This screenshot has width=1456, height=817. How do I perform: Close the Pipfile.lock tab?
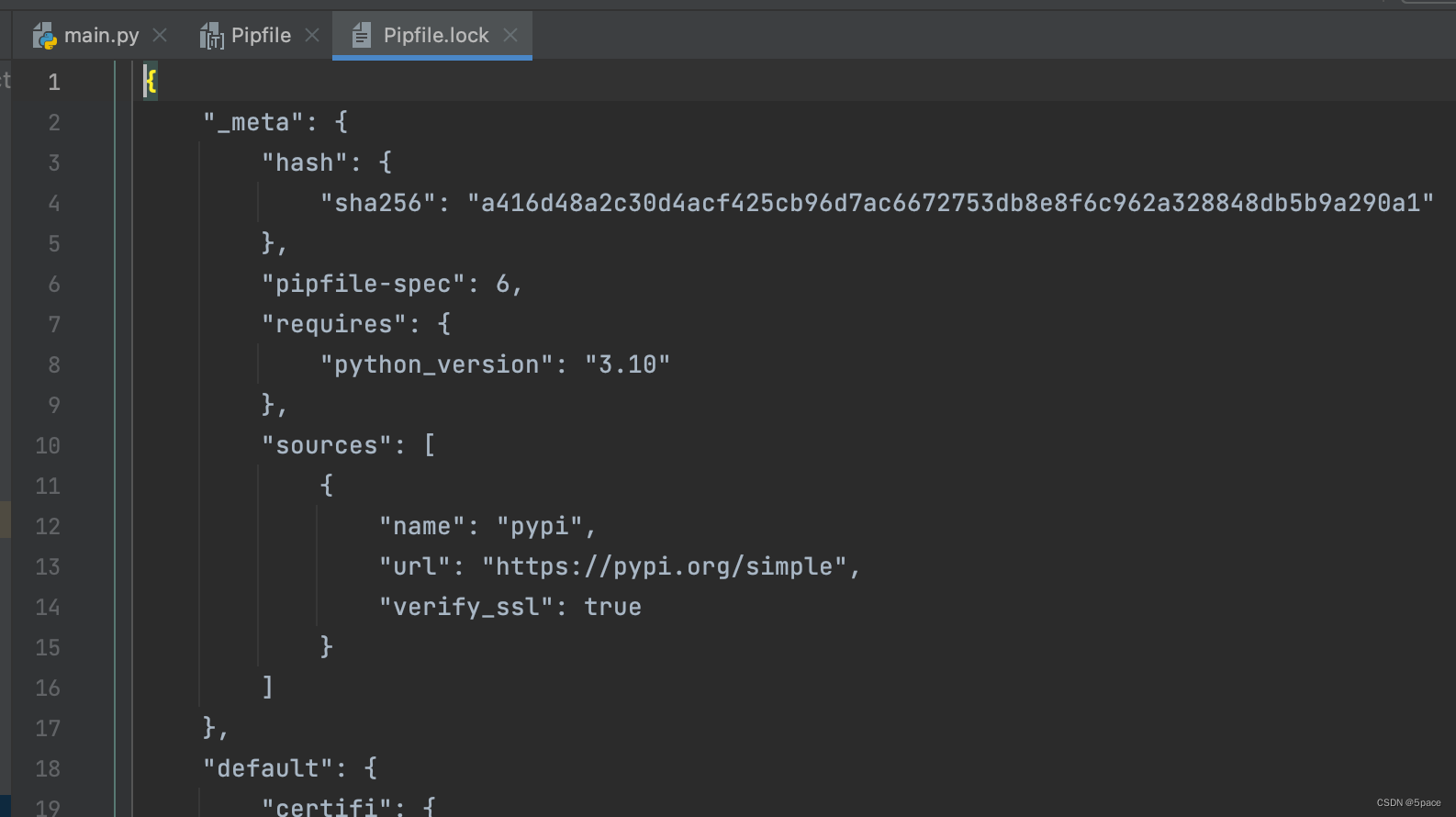point(510,35)
